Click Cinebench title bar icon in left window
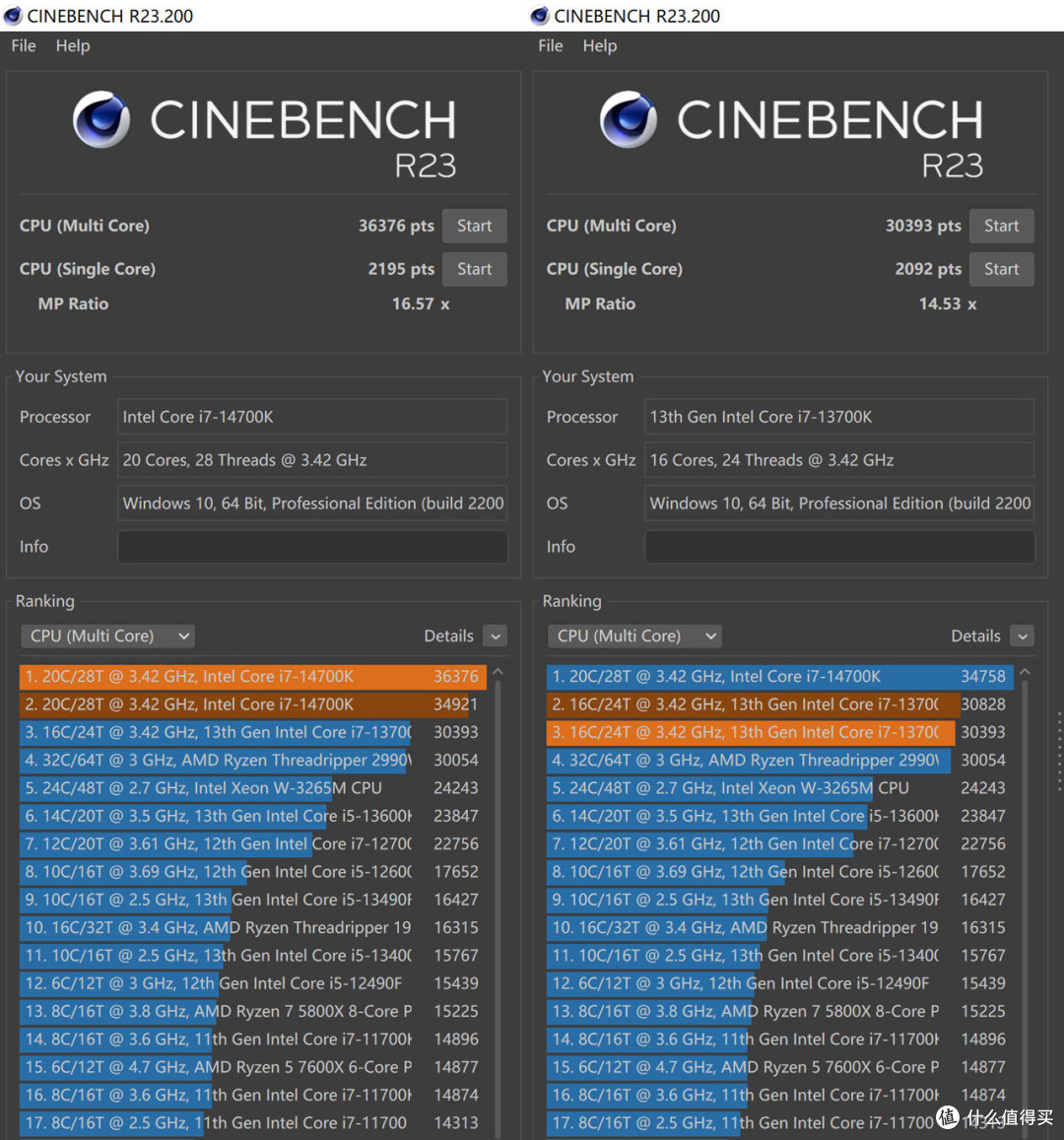Screen dimensions: 1064x1140 tap(13, 15)
